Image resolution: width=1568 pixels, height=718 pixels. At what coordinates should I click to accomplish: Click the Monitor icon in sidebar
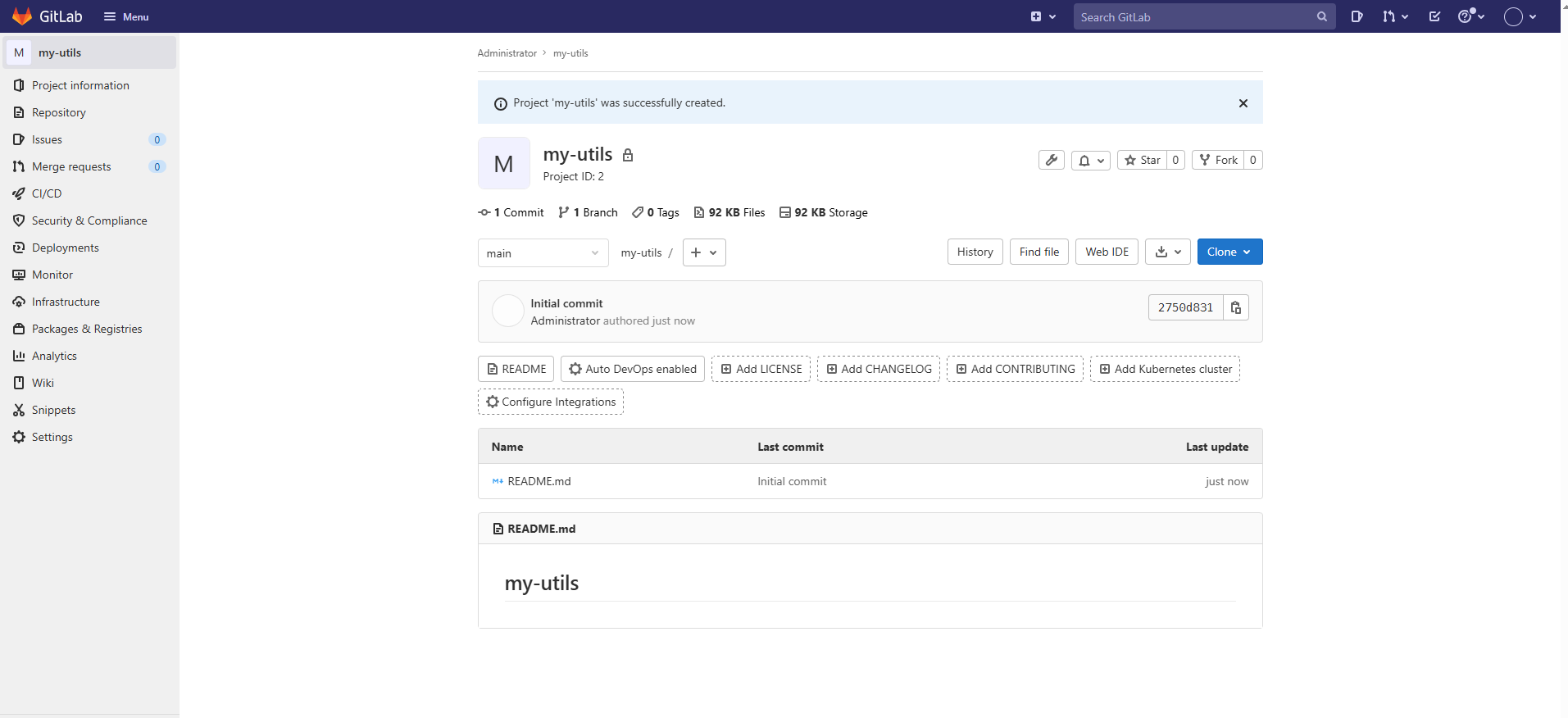click(x=19, y=275)
